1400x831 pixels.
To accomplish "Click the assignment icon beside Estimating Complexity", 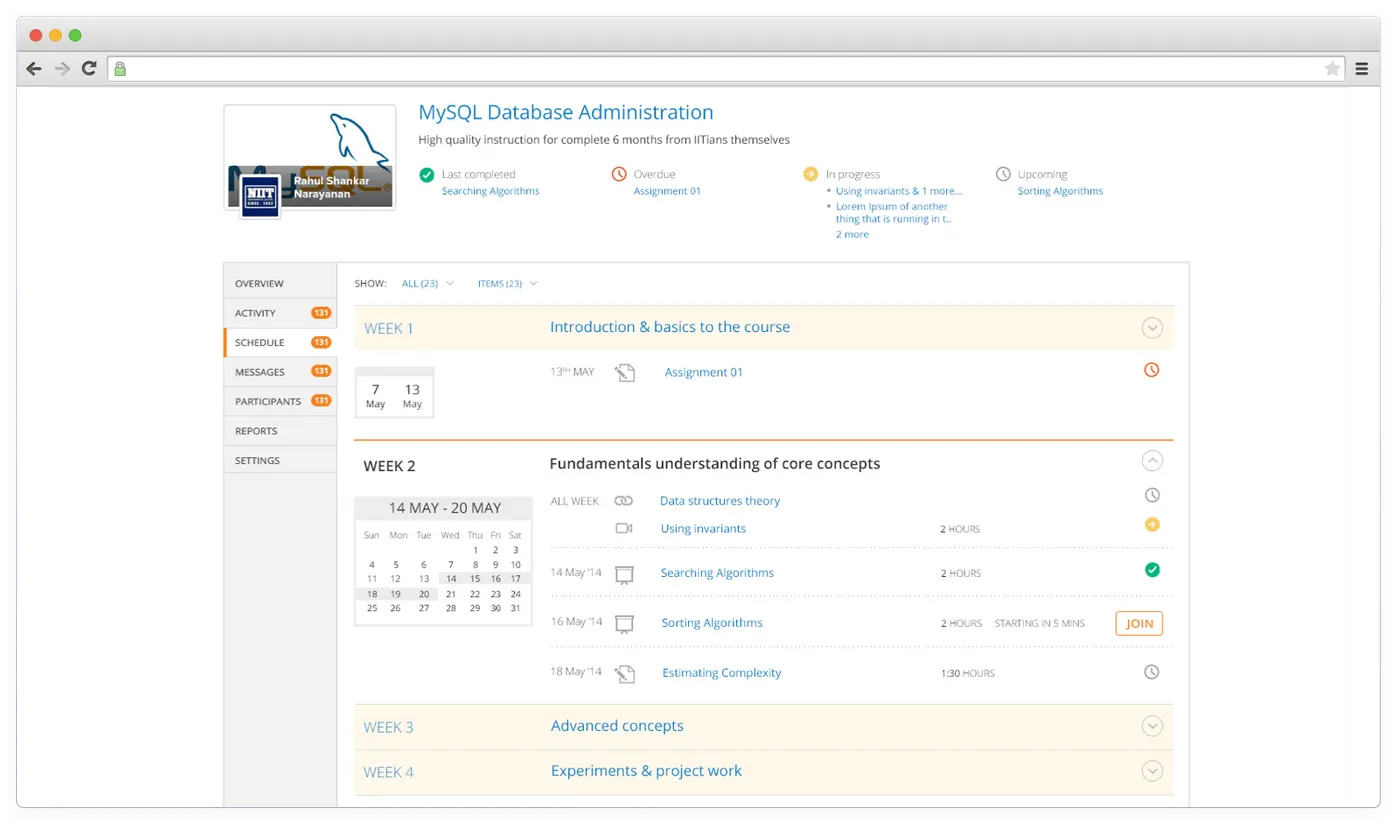I will tap(625, 674).
